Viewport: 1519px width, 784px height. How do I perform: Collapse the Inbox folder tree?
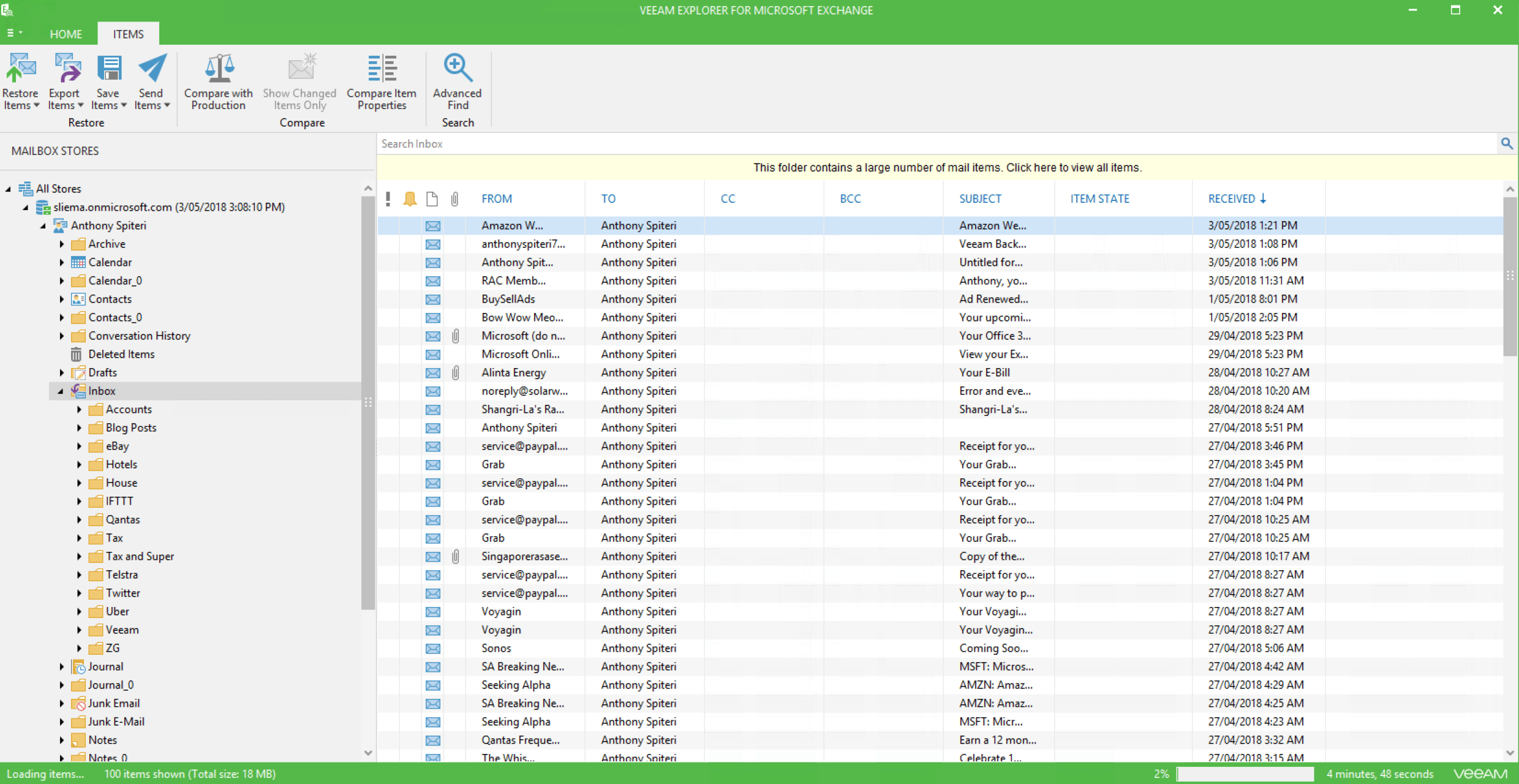pos(61,391)
